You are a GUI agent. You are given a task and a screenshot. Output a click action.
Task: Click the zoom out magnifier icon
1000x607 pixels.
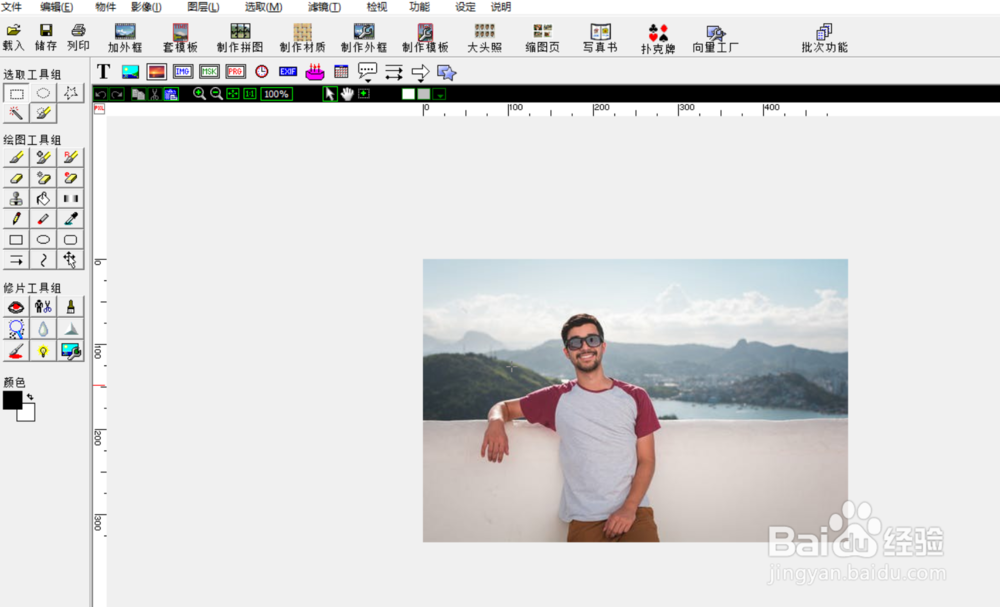[x=217, y=94]
